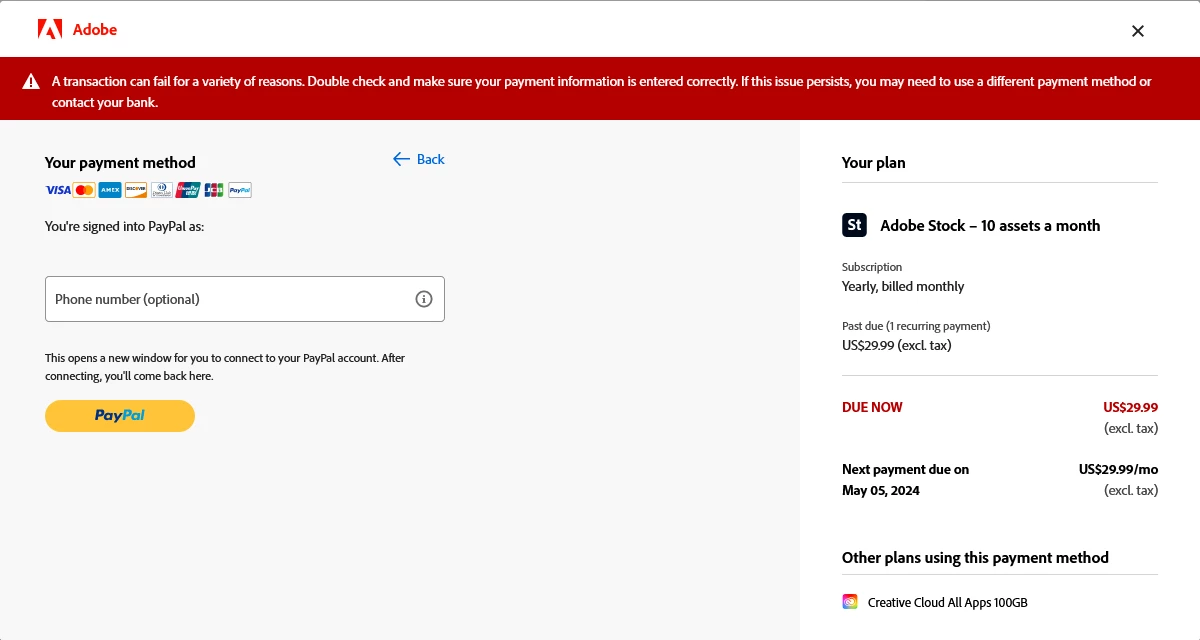Click the warning triangle icon in red banner

tap(32, 82)
